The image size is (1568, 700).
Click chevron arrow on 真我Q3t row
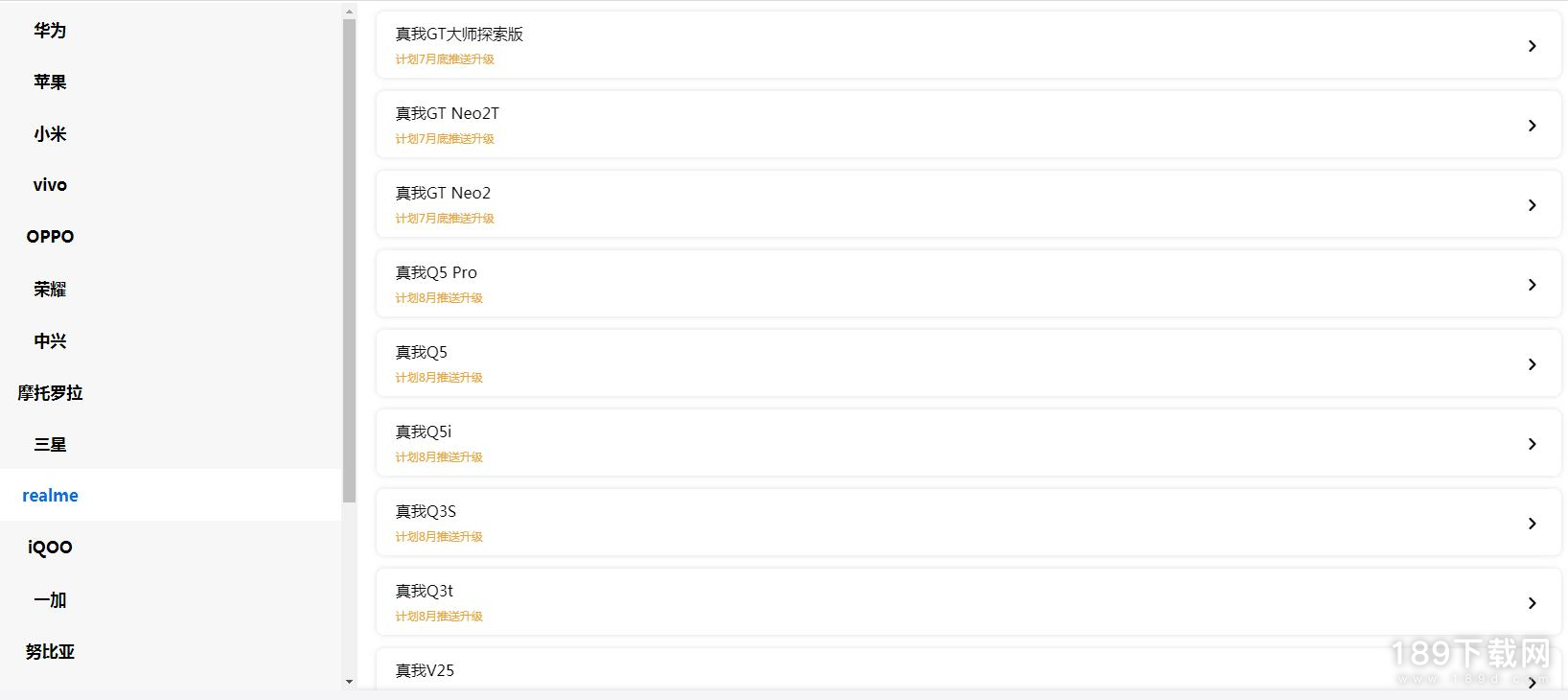click(x=1532, y=603)
